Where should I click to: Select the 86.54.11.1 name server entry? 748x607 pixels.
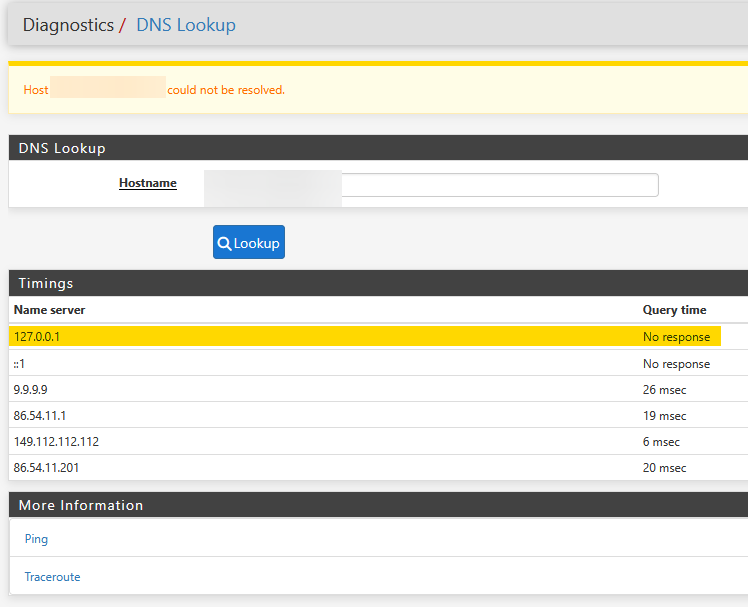[40, 415]
